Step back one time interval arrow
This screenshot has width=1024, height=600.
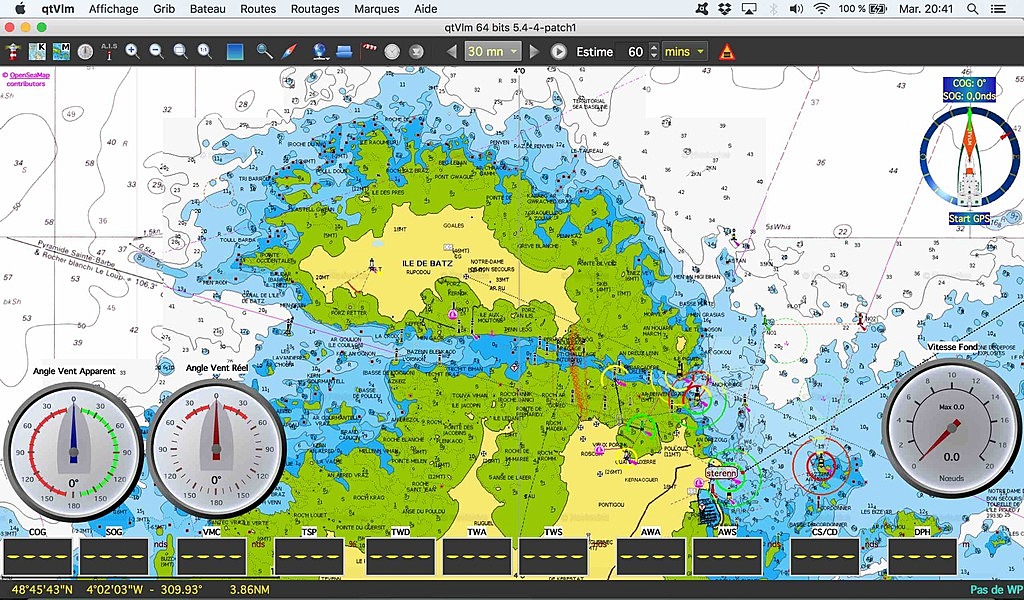coord(451,52)
